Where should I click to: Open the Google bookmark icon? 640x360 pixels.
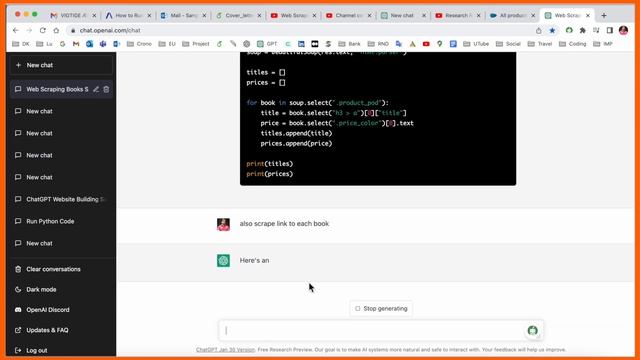point(62,44)
